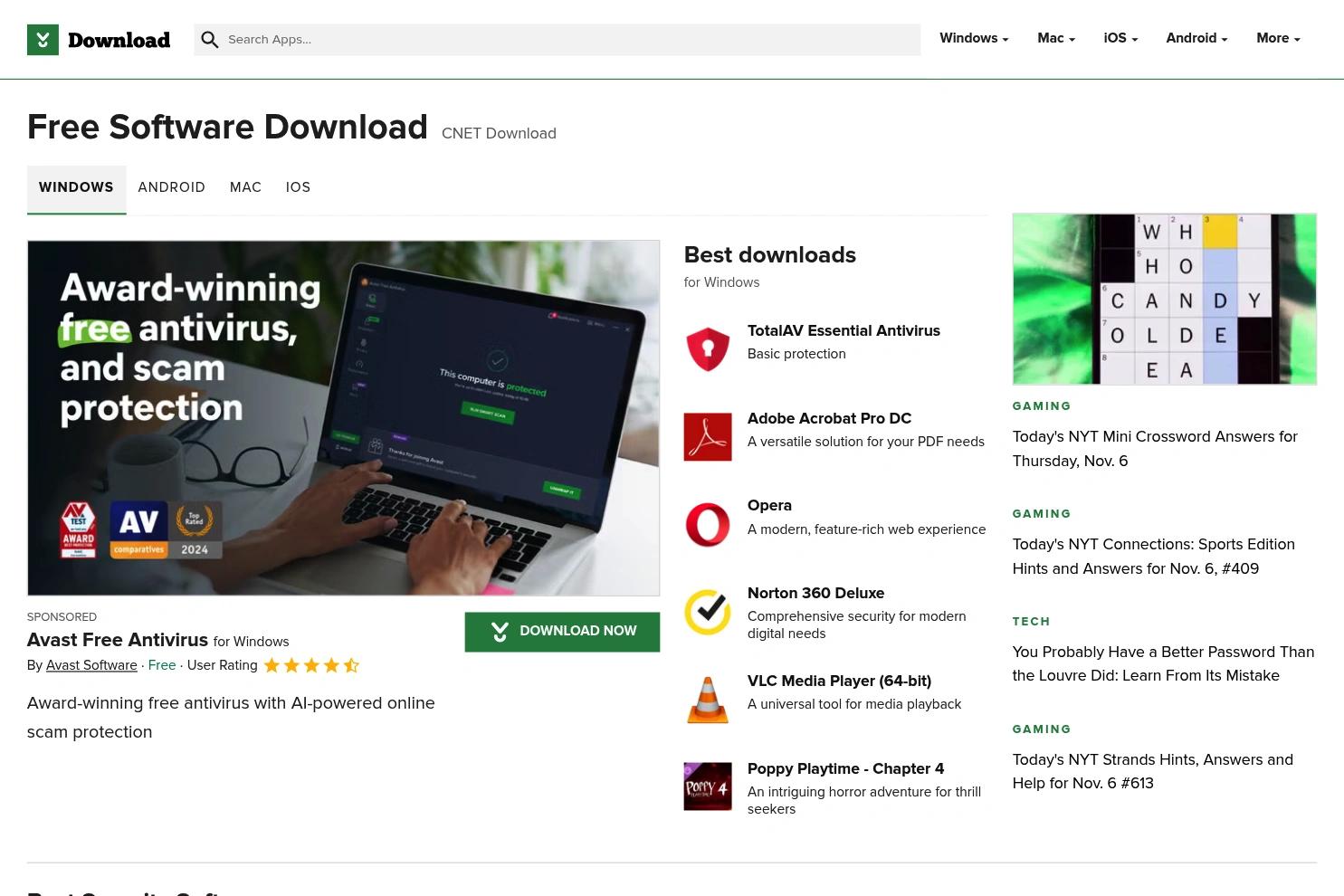
Task: Open the Opera download title link
Action: [769, 505]
